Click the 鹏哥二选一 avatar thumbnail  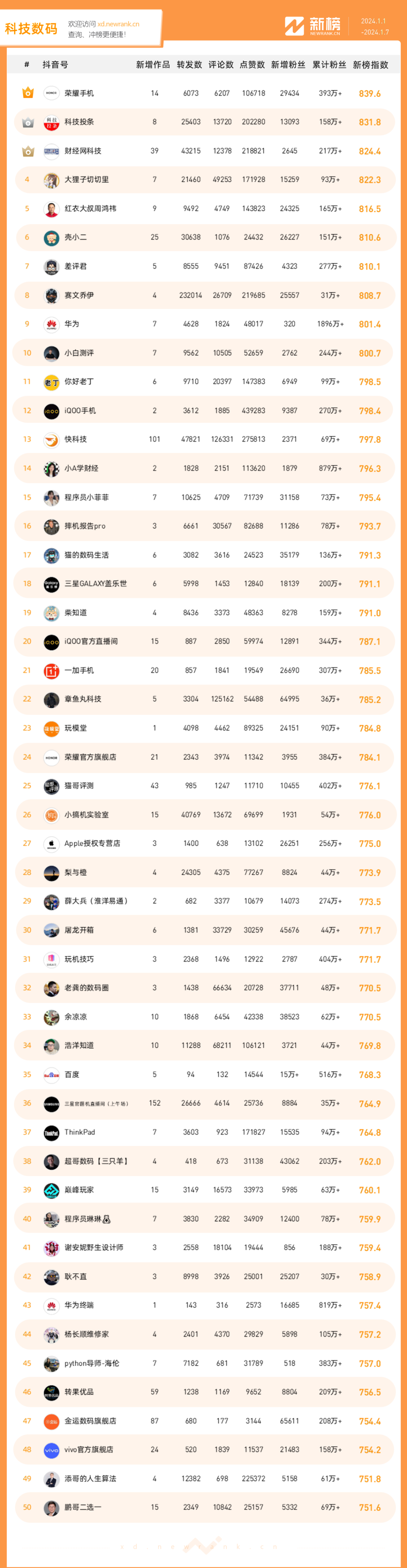(x=52, y=1508)
